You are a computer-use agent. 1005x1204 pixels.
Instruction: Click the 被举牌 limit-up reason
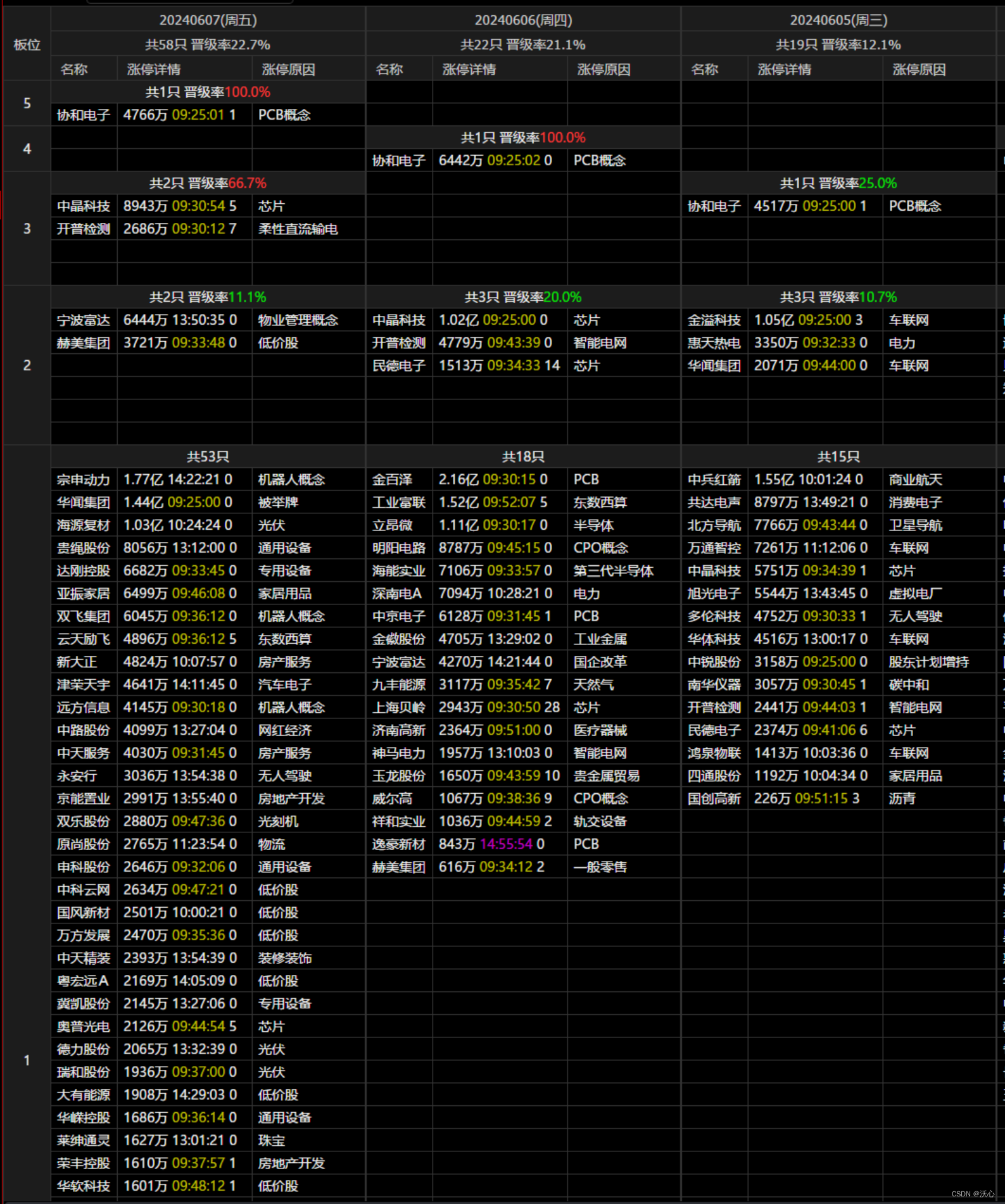tap(278, 503)
